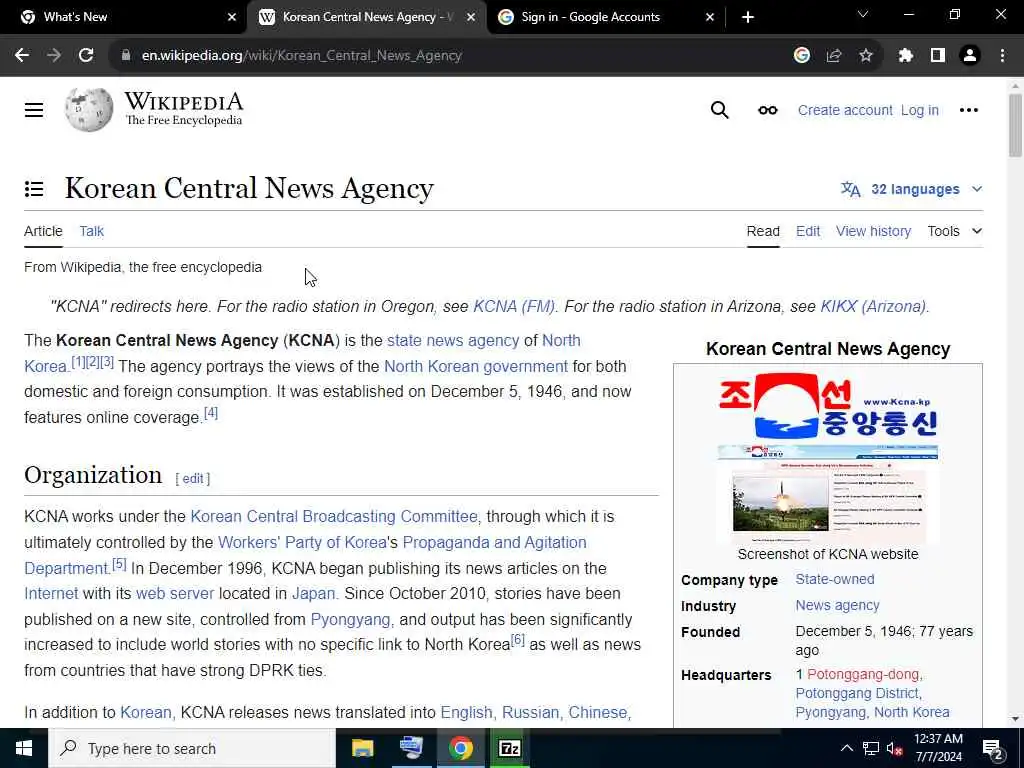Click the Wikipedia globe logo
Image resolution: width=1024 pixels, height=768 pixels.
(89, 110)
